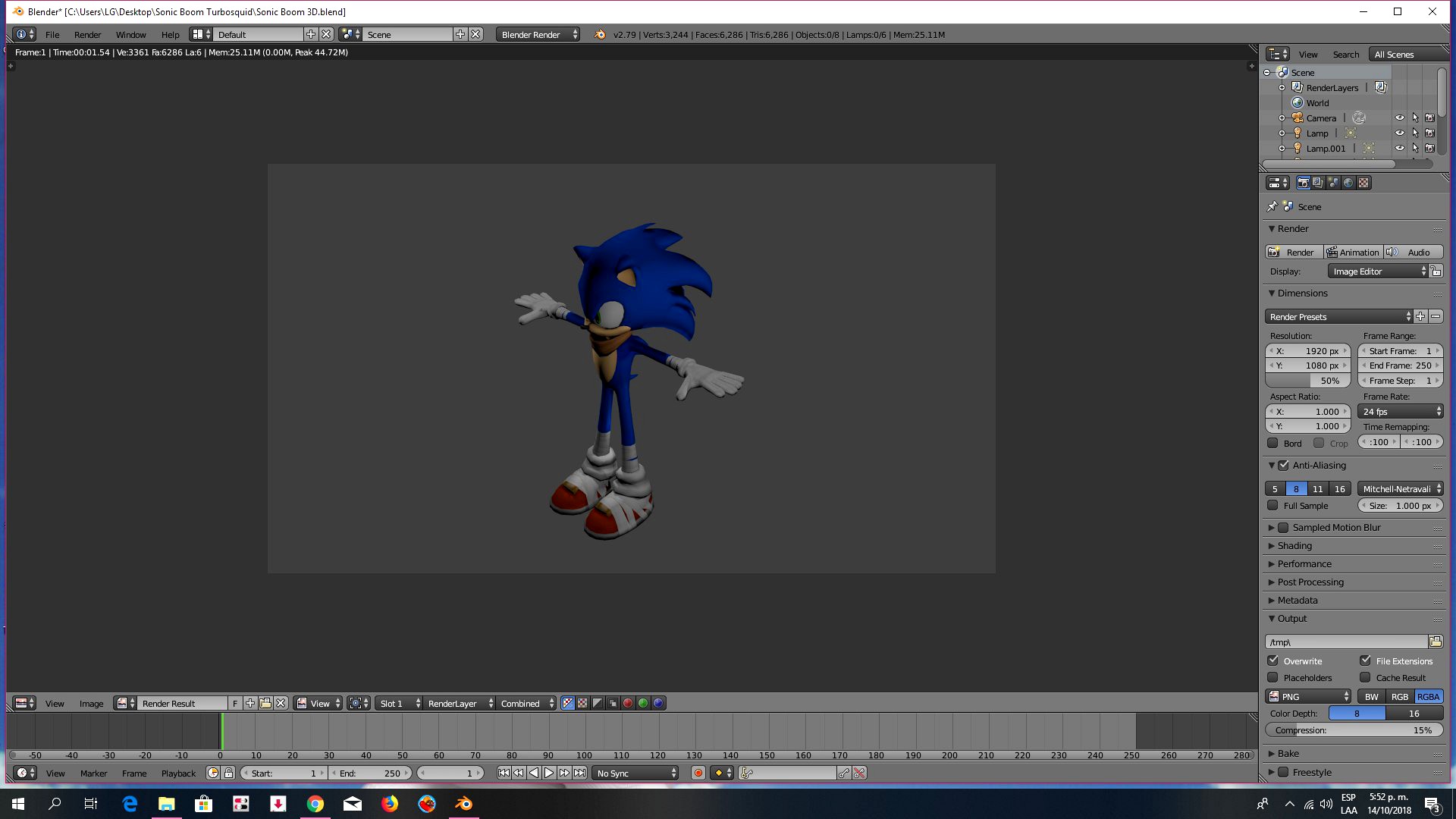Image resolution: width=1456 pixels, height=819 pixels.
Task: Click the Audio mixdown button
Action: coord(1413,252)
